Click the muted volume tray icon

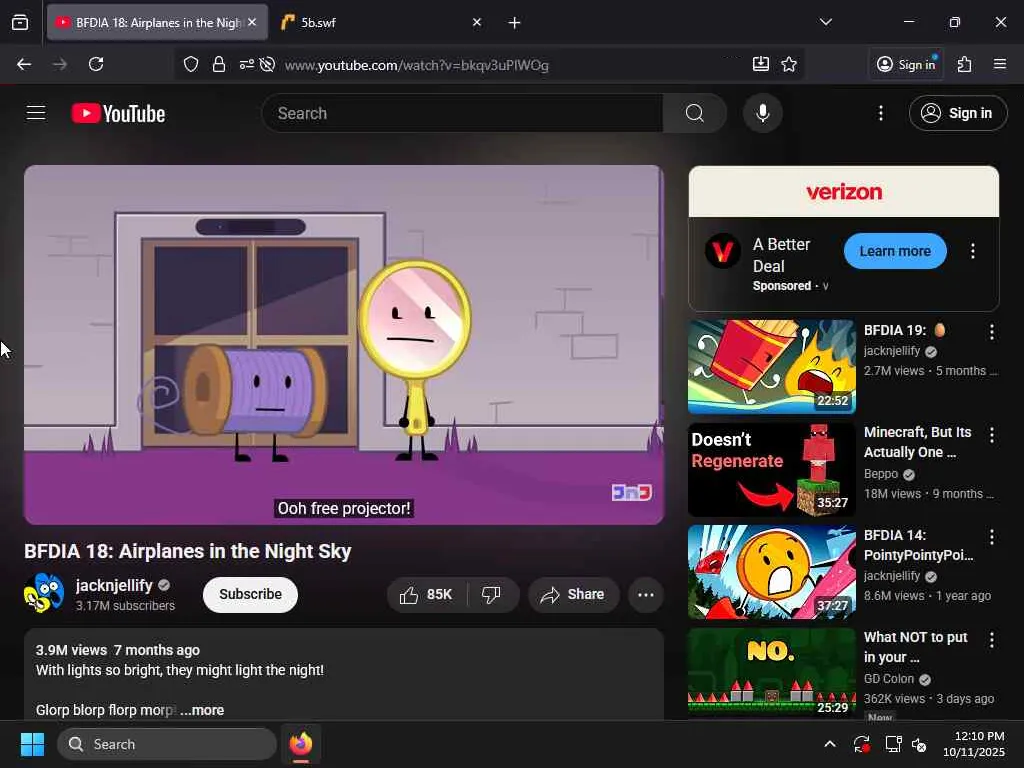point(920,744)
